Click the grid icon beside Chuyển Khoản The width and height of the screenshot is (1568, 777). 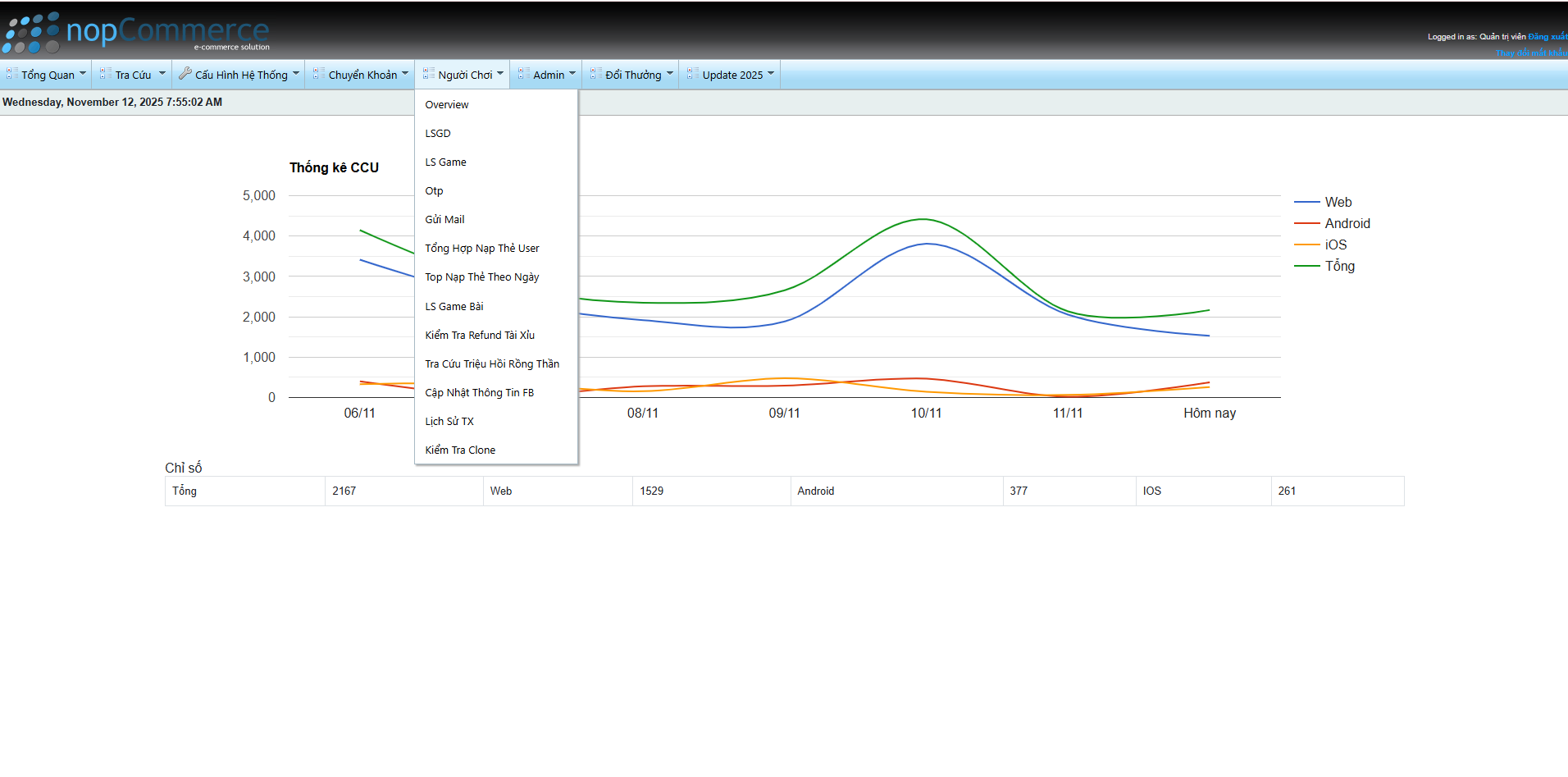319,74
